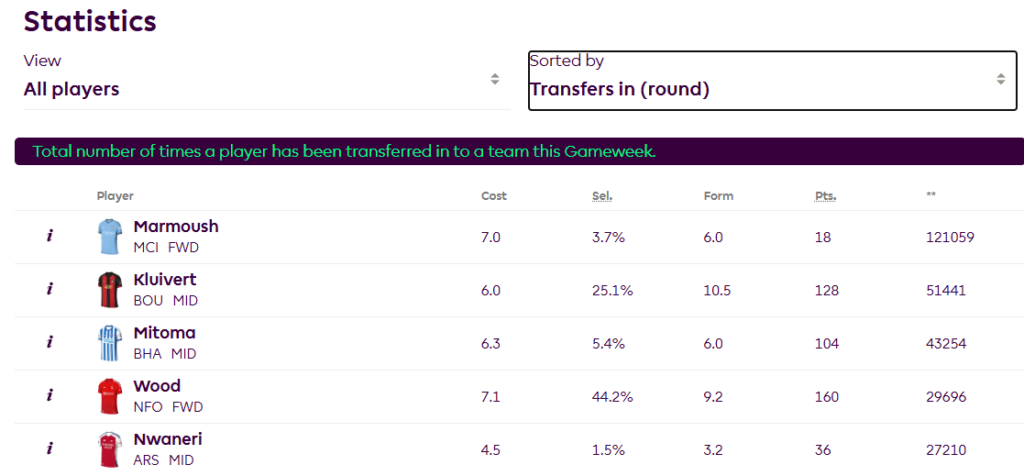Click Nwaneri's Arsenal shirt icon
This screenshot has width=1024, height=476.
click(109, 449)
